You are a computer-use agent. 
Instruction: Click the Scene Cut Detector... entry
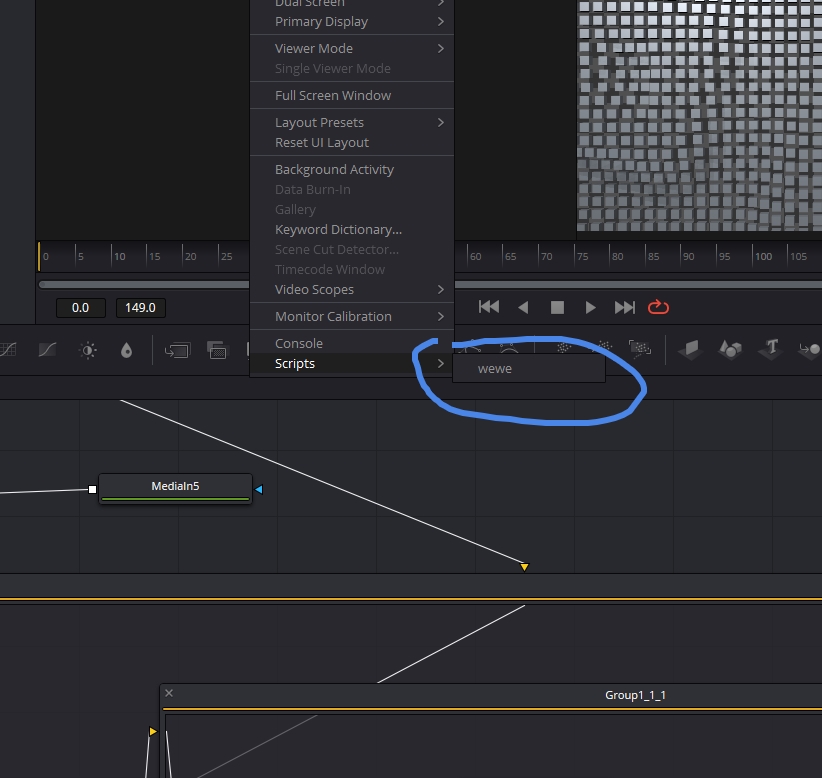click(352, 250)
